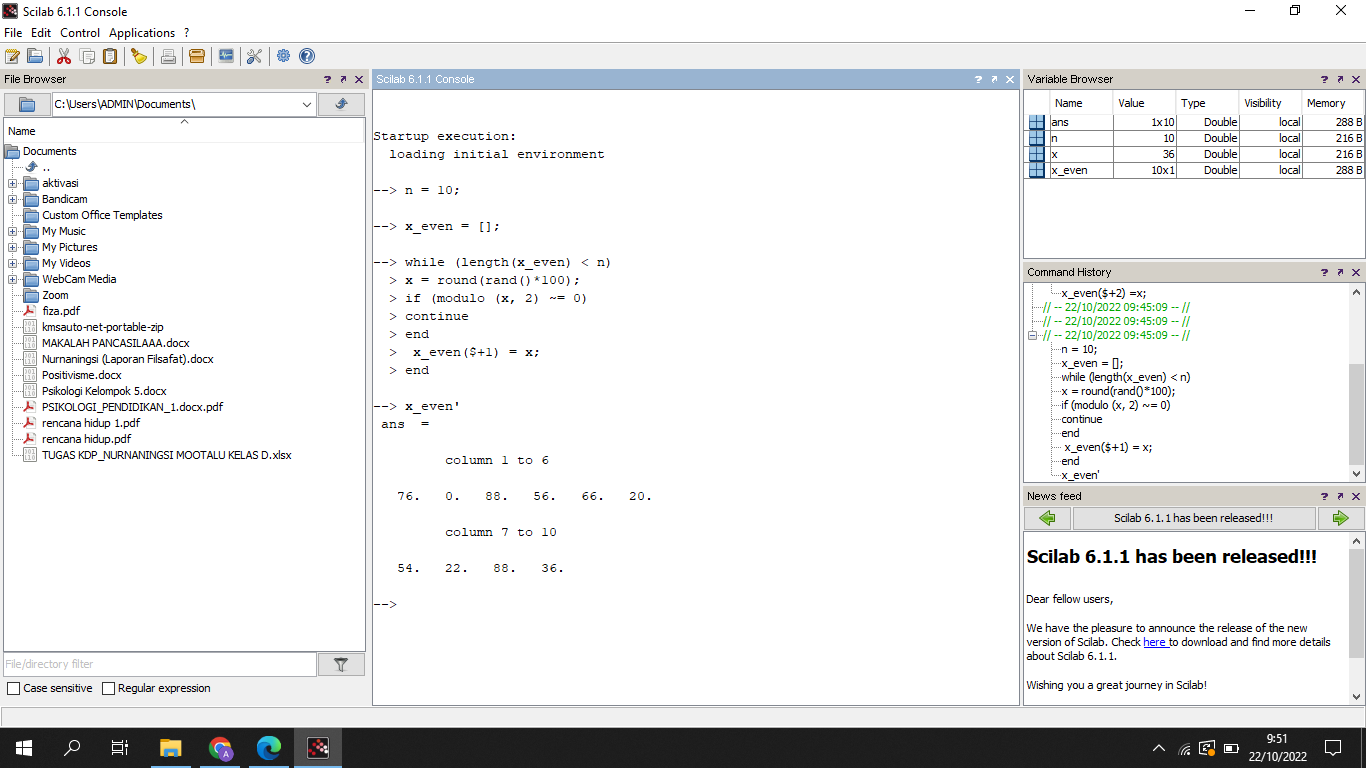Collapse the latest Command History session
Image resolution: width=1366 pixels, height=768 pixels.
1034,336
